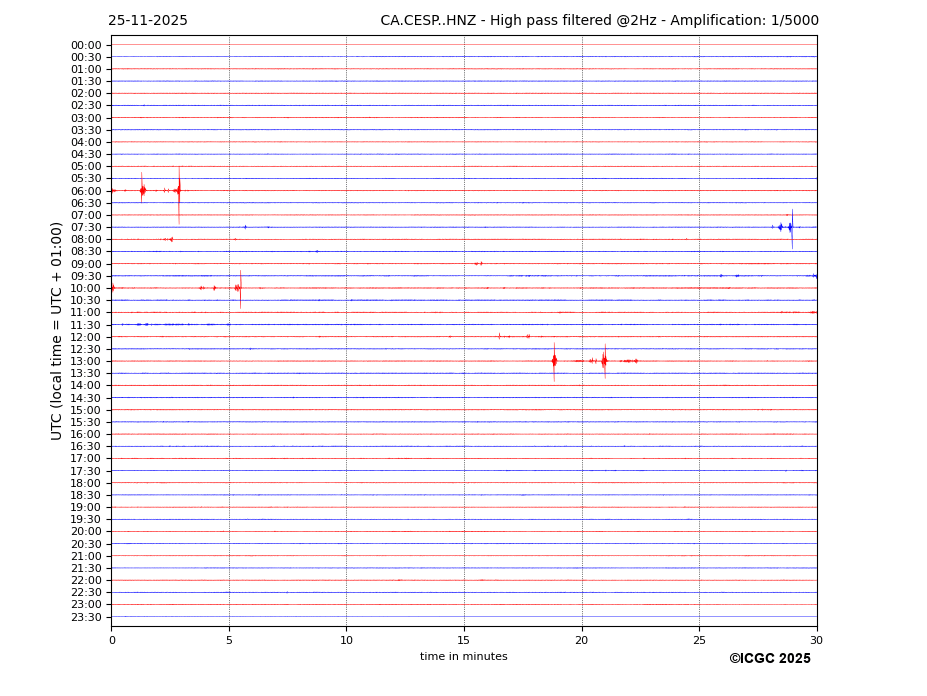Image resolution: width=927 pixels, height=696 pixels.
Task: Click the 0 tick on the minutes axis
Action: tap(112, 640)
